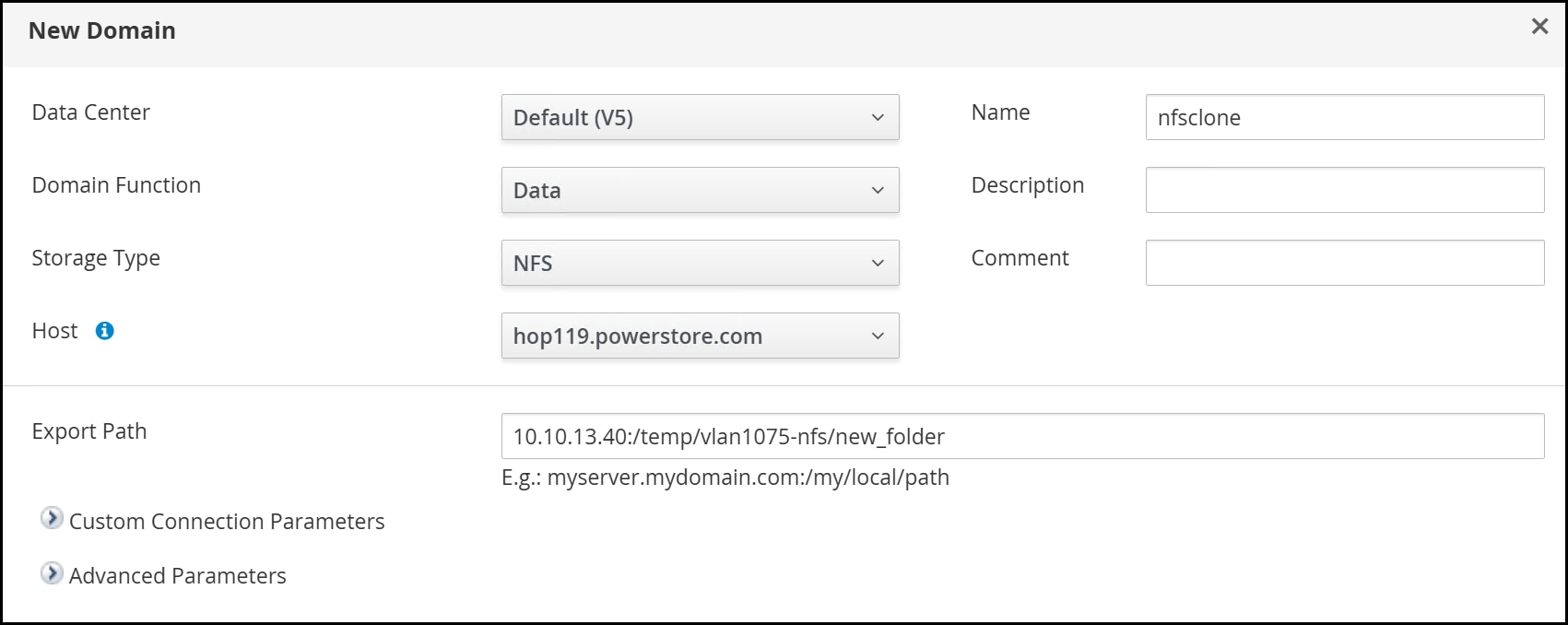The height and width of the screenshot is (625, 1568).
Task: Click the Host label text
Action: [x=55, y=331]
